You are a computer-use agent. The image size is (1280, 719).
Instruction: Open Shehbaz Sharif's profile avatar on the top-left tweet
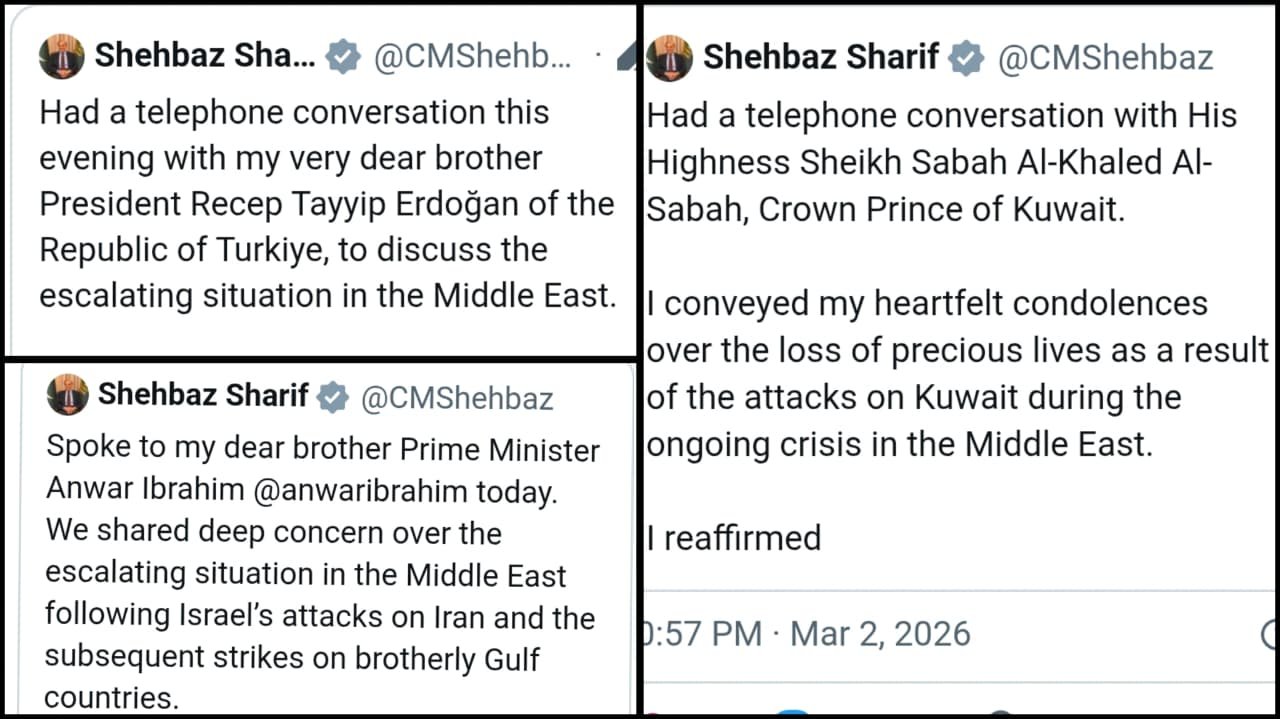pos(59,56)
